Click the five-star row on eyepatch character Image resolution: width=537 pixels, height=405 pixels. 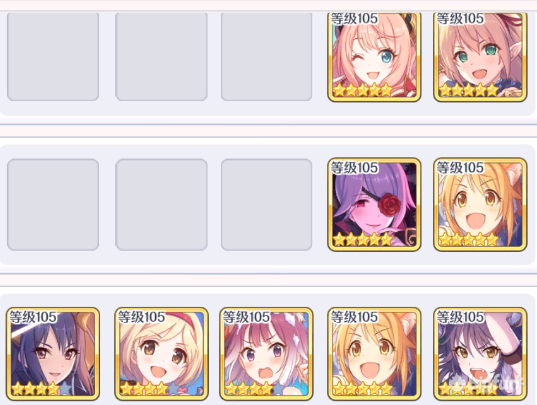pos(363,239)
